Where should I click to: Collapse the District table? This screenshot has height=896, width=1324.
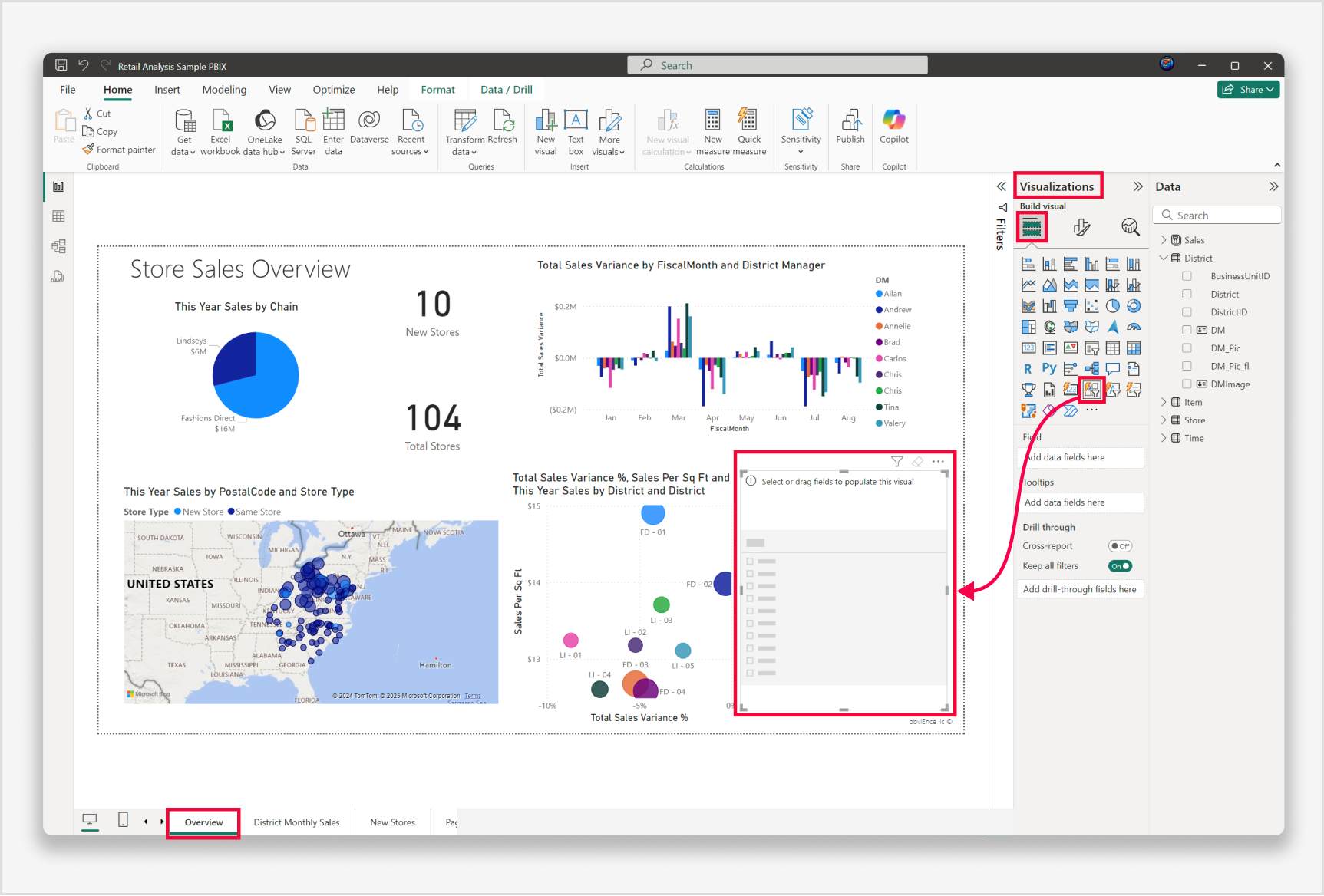(x=1164, y=259)
